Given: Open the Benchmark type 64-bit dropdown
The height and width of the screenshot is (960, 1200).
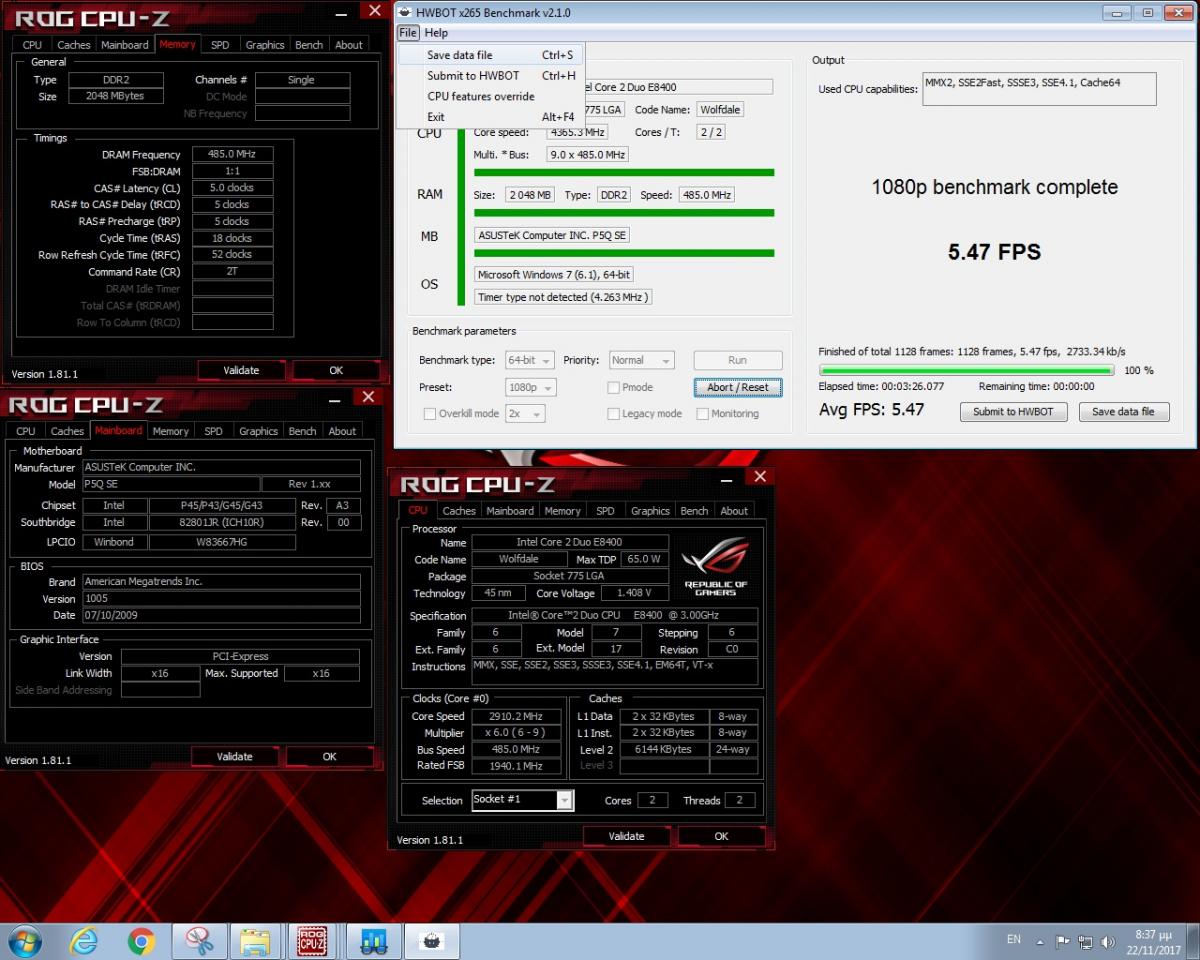Looking at the screenshot, I should pos(531,360).
